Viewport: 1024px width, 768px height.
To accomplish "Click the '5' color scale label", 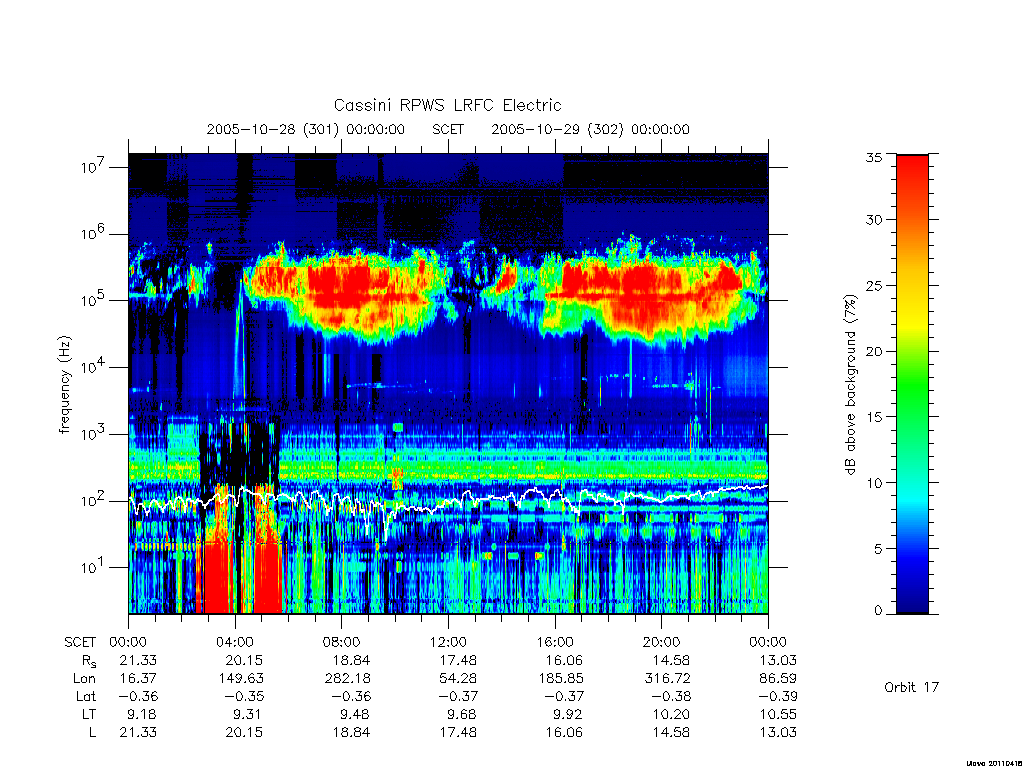I will pyautogui.click(x=878, y=549).
